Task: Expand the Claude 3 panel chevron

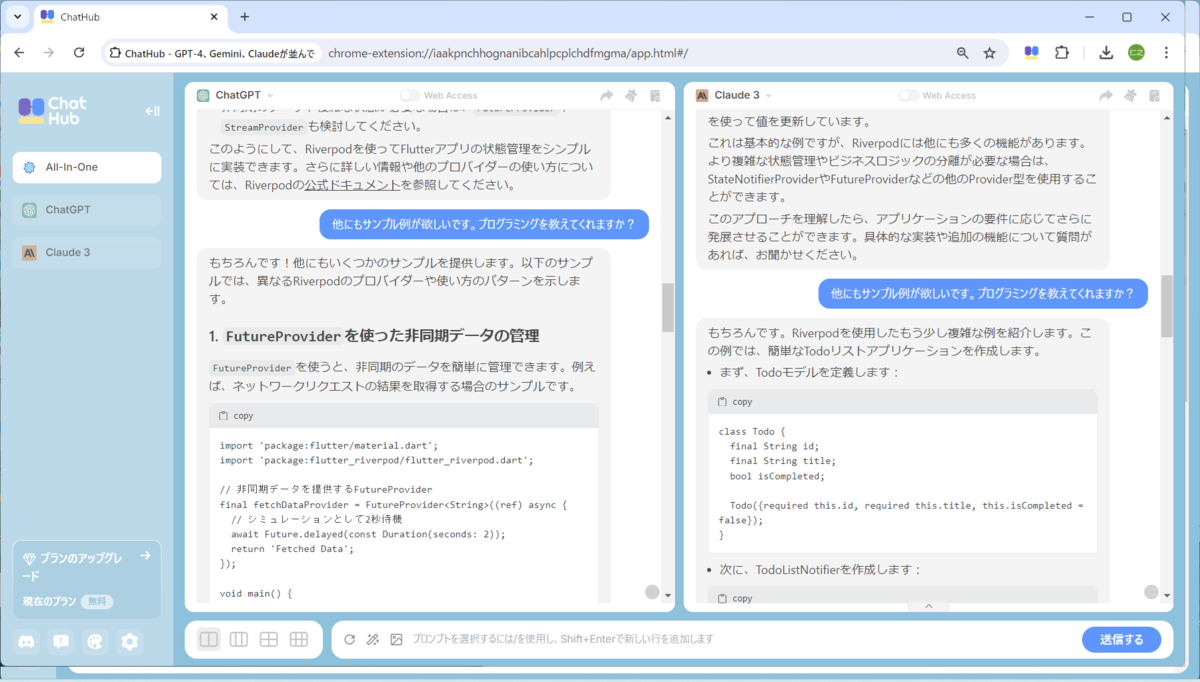Action: [928, 606]
